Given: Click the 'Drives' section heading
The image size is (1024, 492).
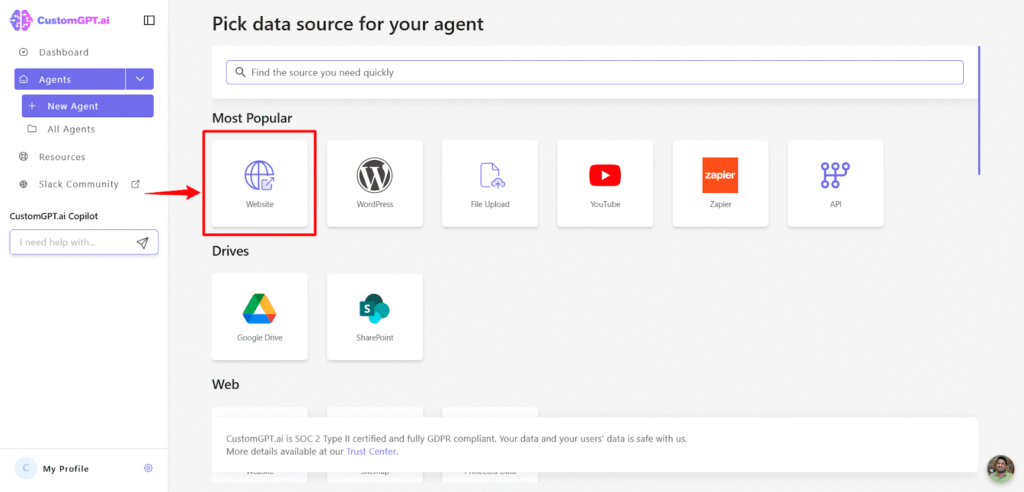Looking at the screenshot, I should [x=231, y=251].
